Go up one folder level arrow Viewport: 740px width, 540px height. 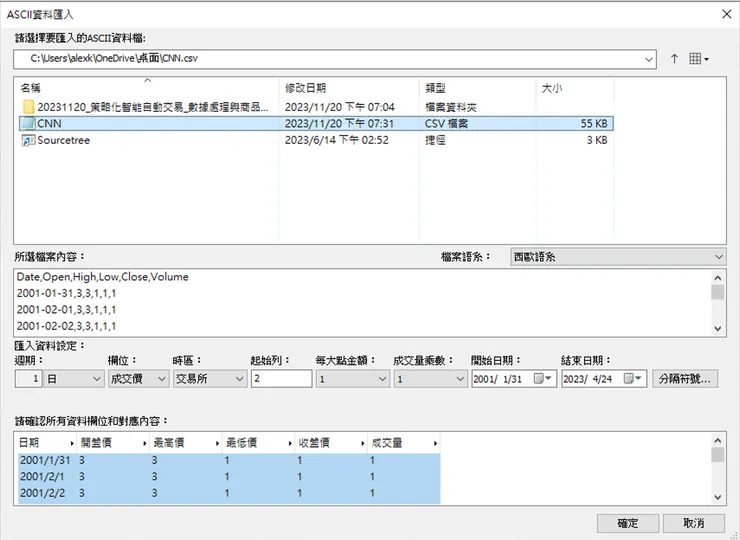pyautogui.click(x=674, y=59)
